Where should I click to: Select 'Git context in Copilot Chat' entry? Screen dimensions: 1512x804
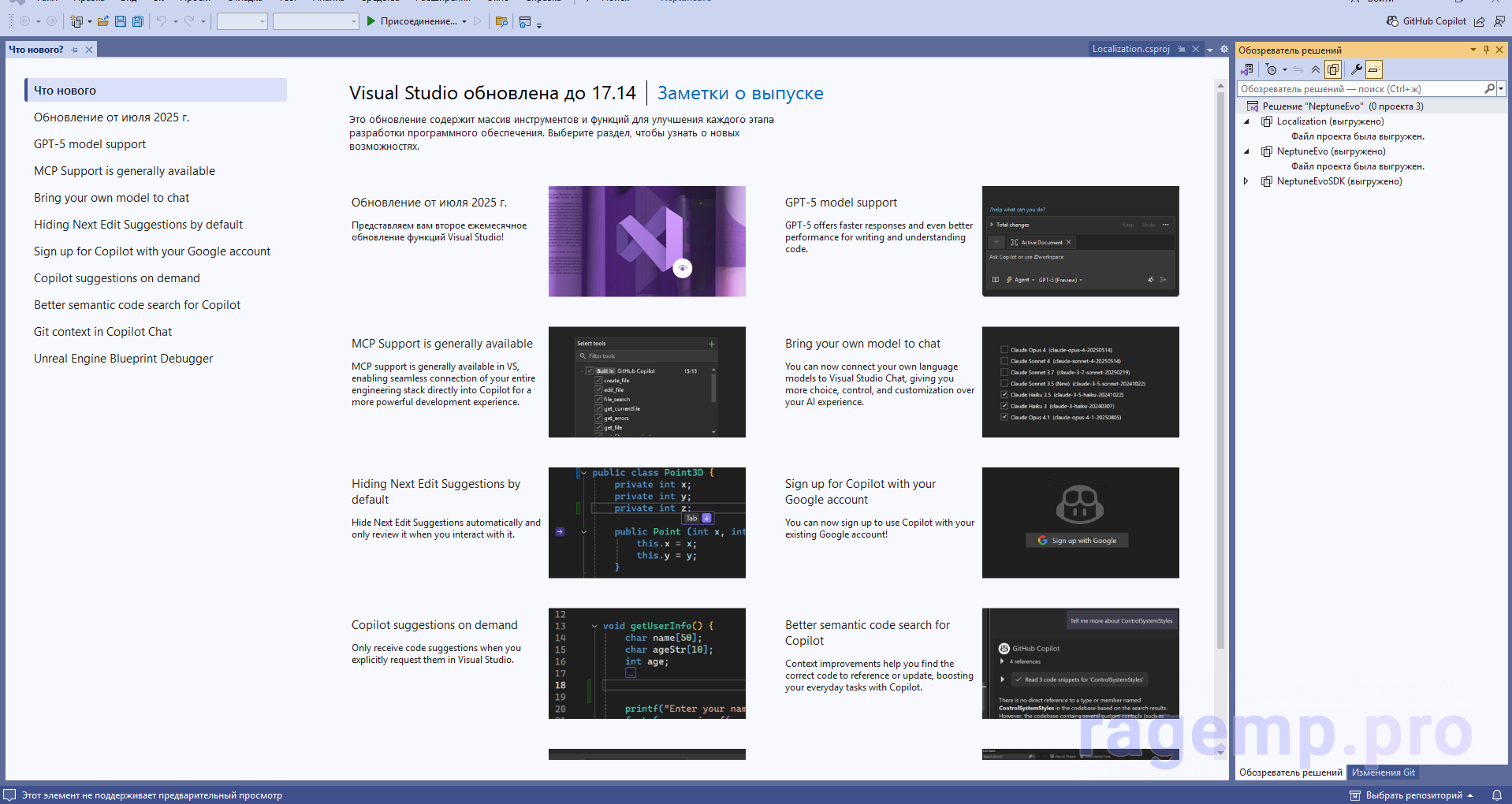(x=102, y=332)
